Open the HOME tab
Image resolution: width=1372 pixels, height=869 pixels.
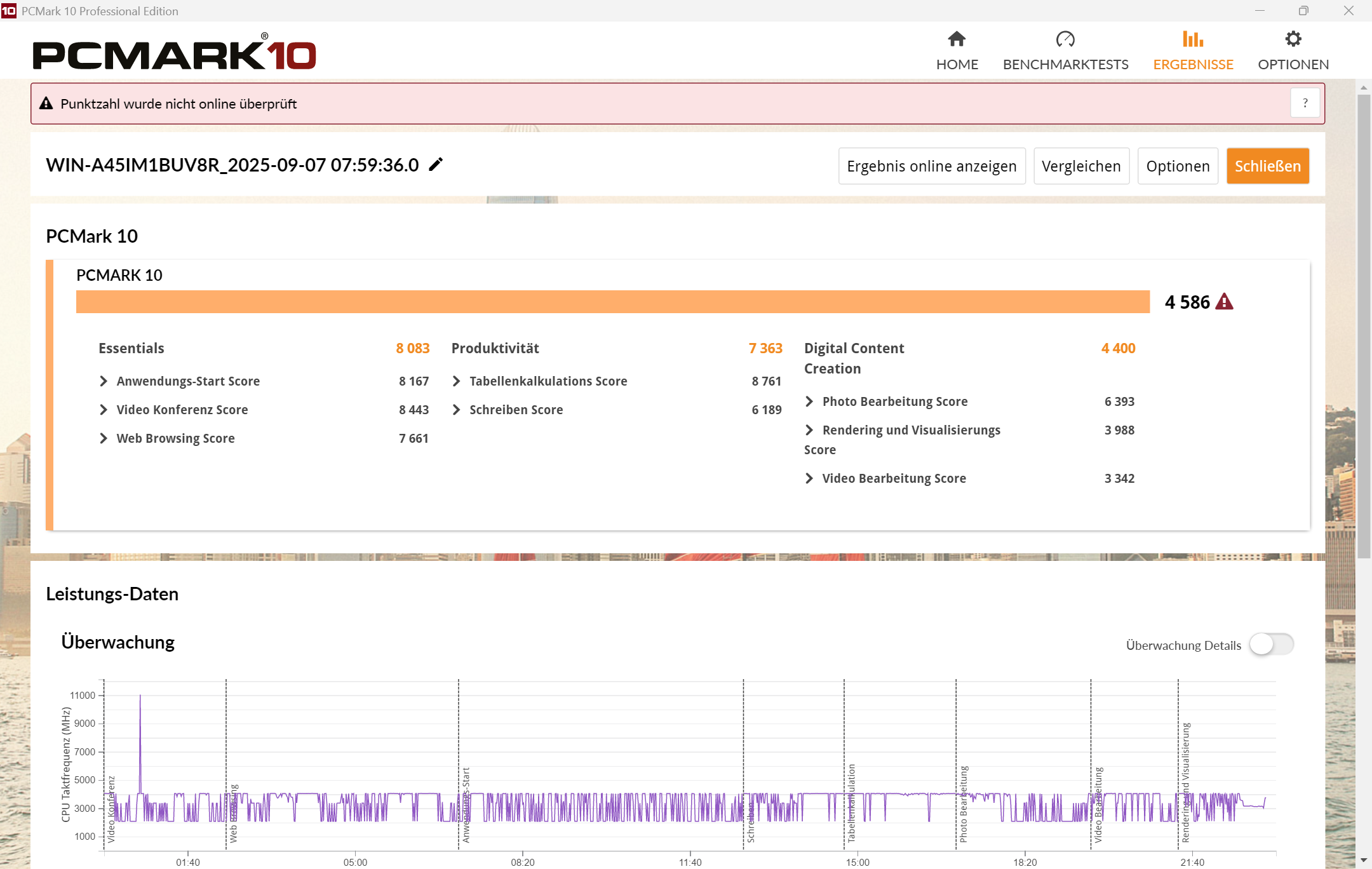tap(957, 51)
